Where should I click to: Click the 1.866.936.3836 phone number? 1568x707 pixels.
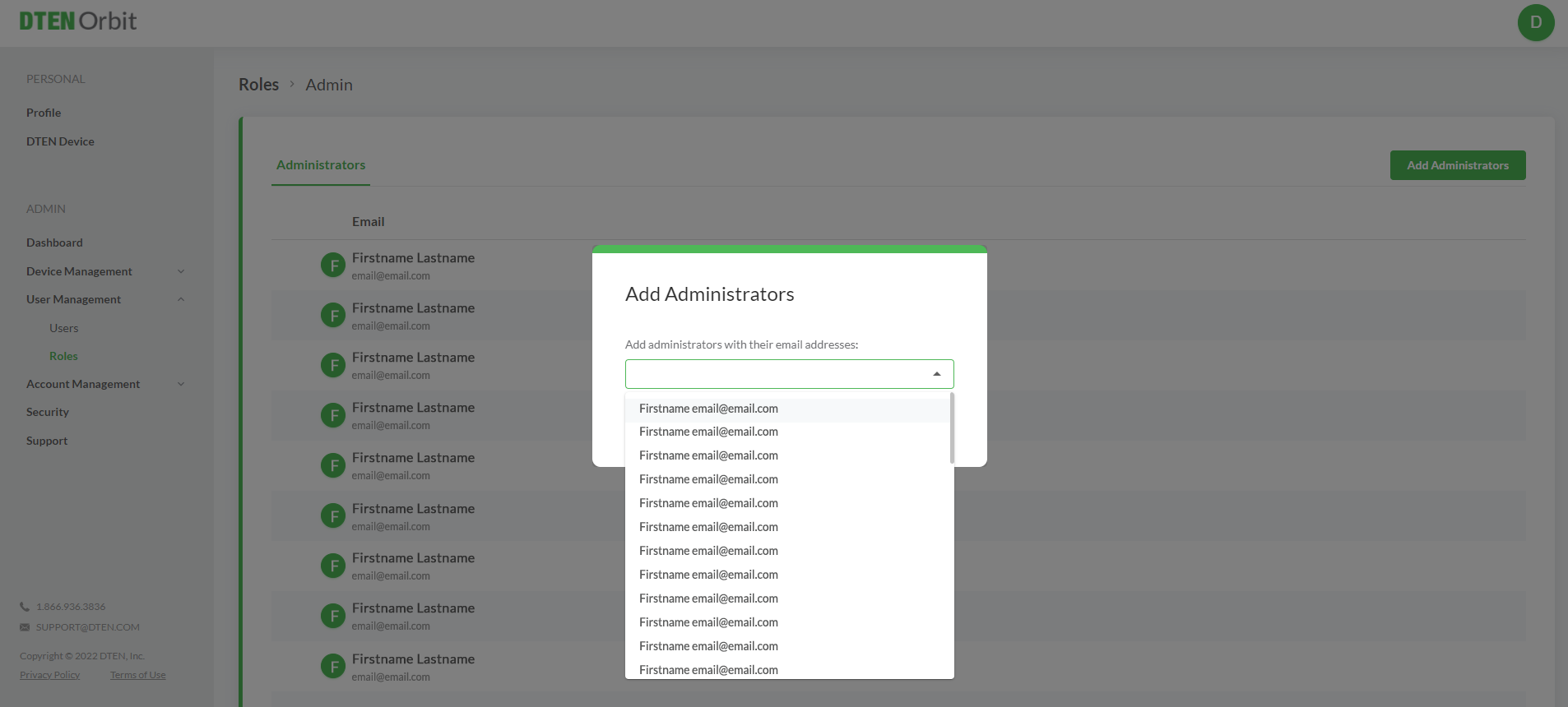tap(71, 607)
